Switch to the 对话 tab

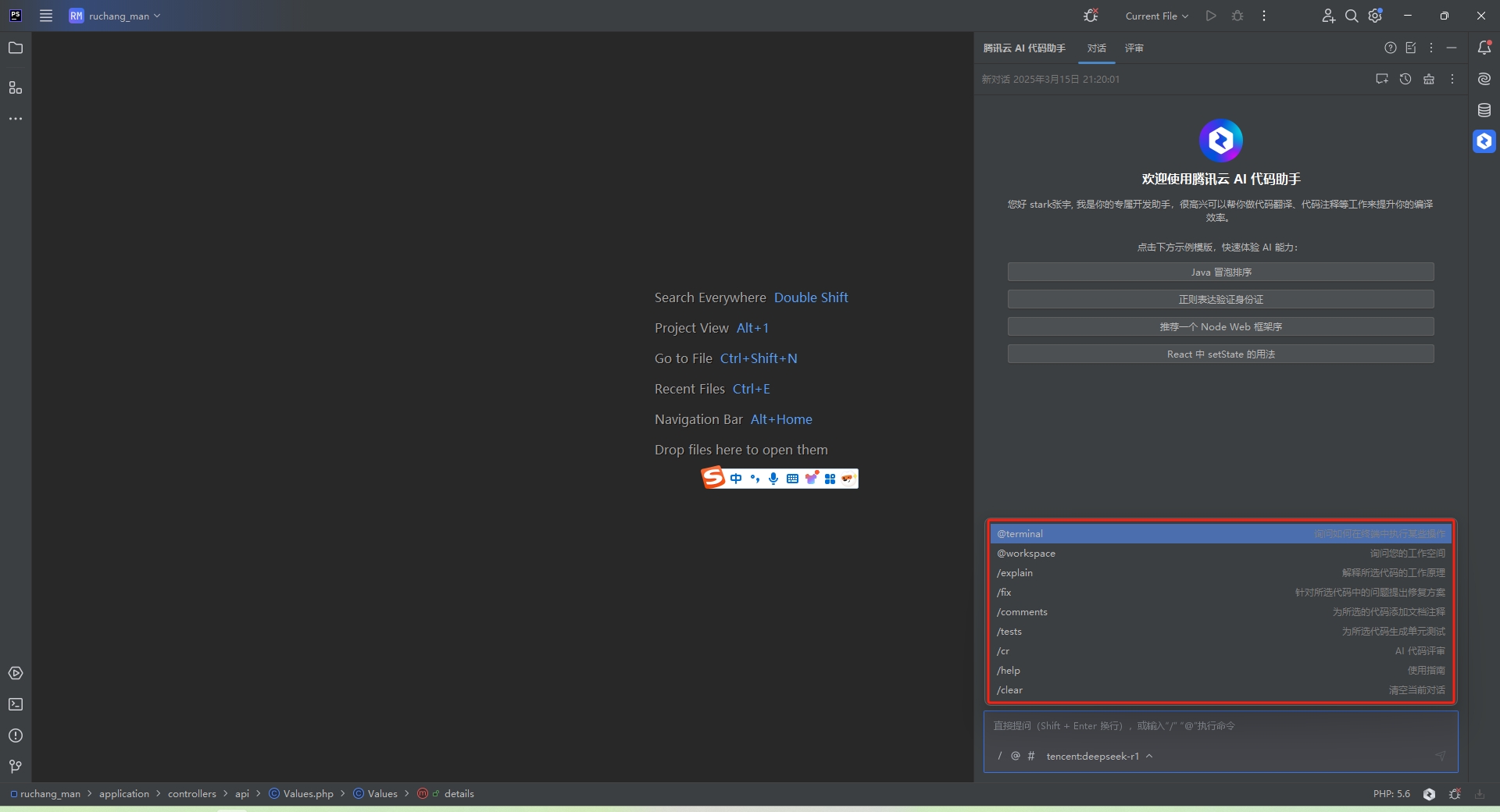[1097, 48]
